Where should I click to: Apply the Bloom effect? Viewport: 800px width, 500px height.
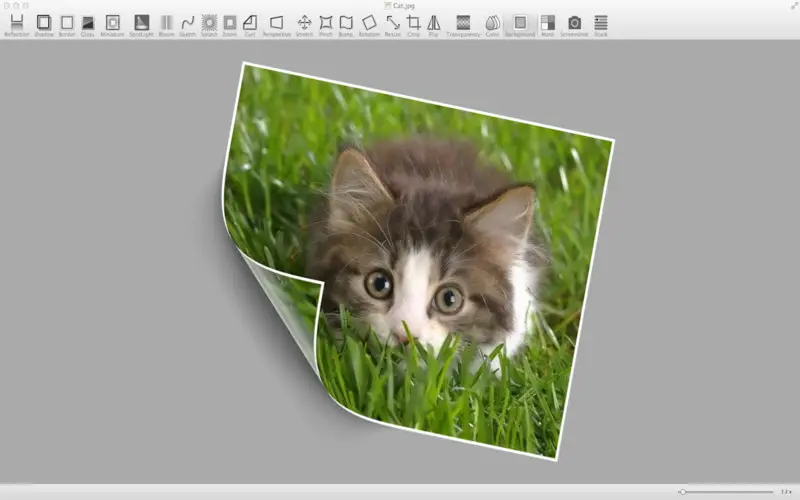[166, 26]
